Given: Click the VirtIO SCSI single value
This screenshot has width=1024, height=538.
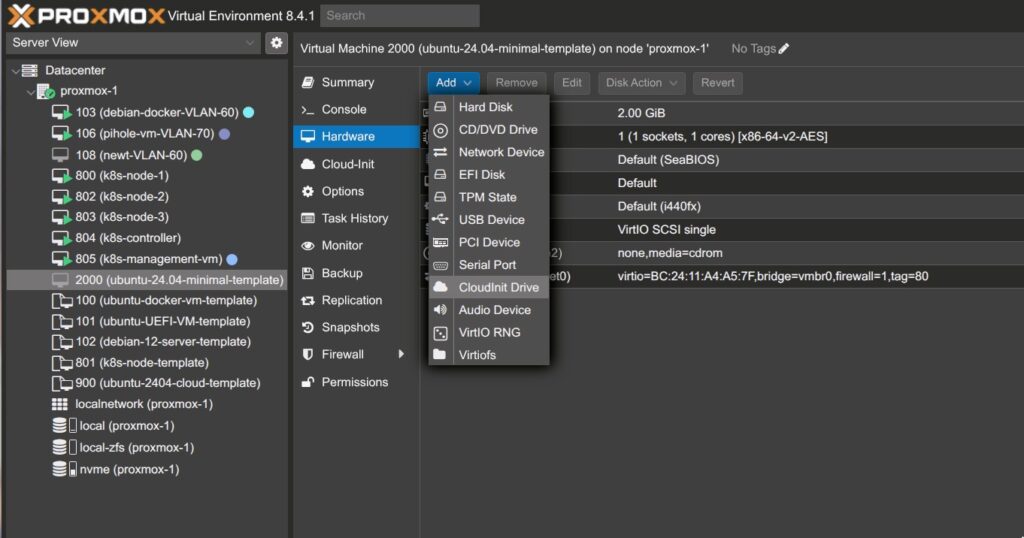Looking at the screenshot, I should point(666,230).
